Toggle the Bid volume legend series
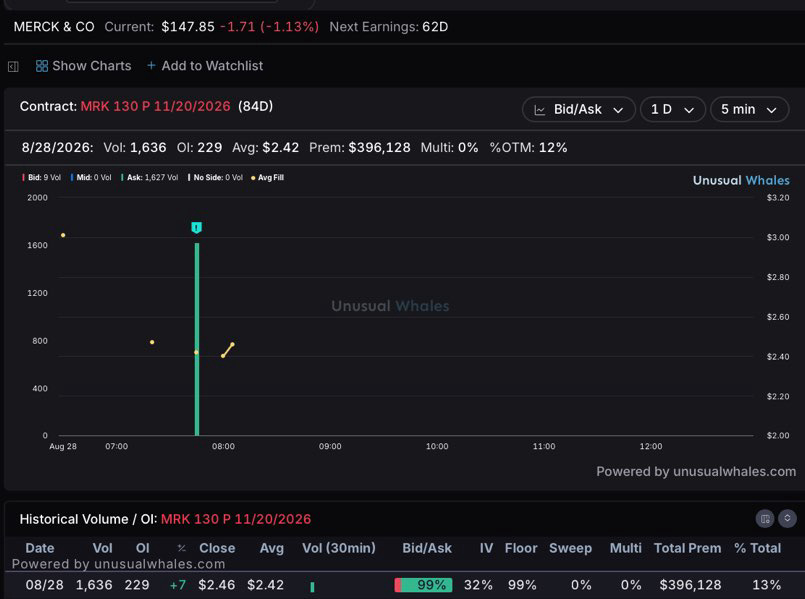The width and height of the screenshot is (805, 599). pos(42,178)
